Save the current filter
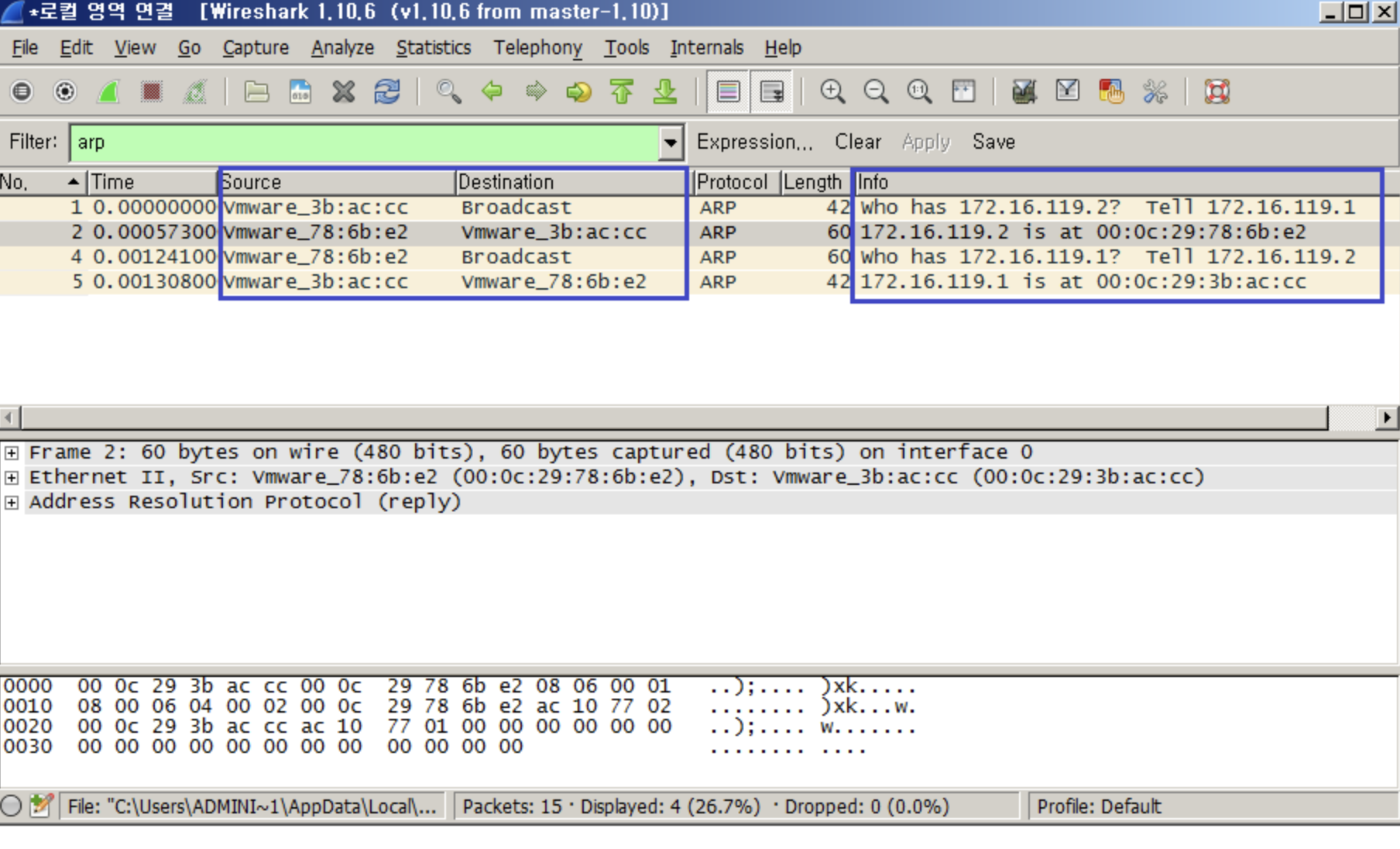 [x=993, y=142]
